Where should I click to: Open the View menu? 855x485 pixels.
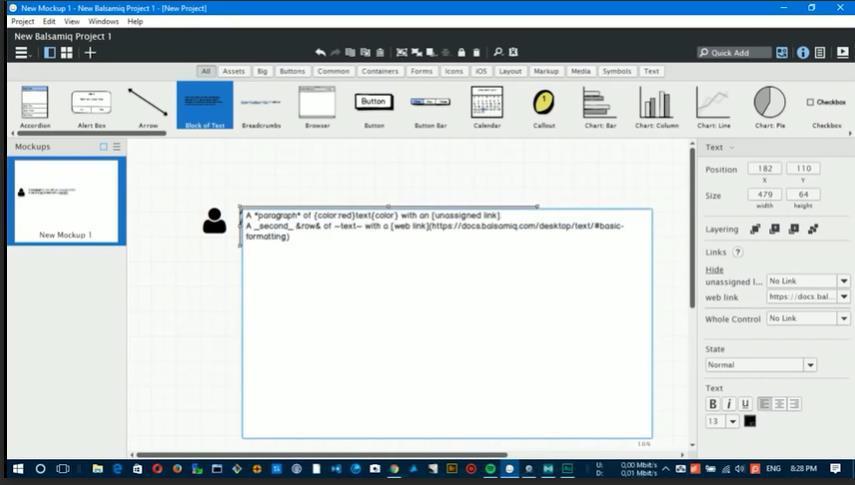click(x=72, y=21)
